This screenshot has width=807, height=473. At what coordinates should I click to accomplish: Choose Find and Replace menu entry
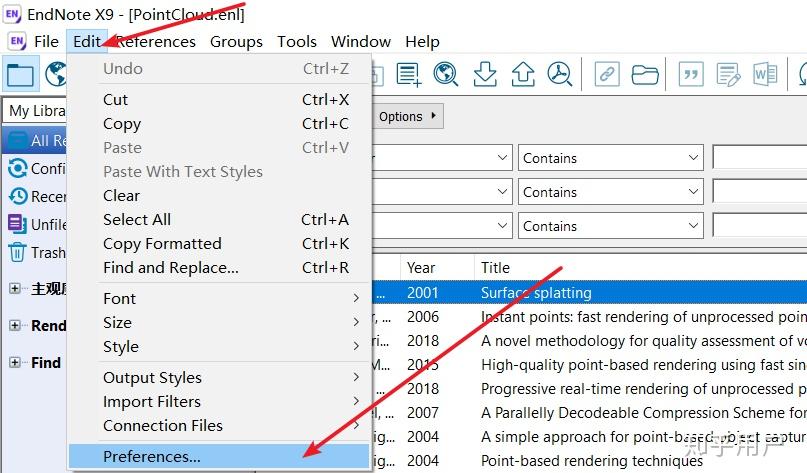click(x=220, y=268)
